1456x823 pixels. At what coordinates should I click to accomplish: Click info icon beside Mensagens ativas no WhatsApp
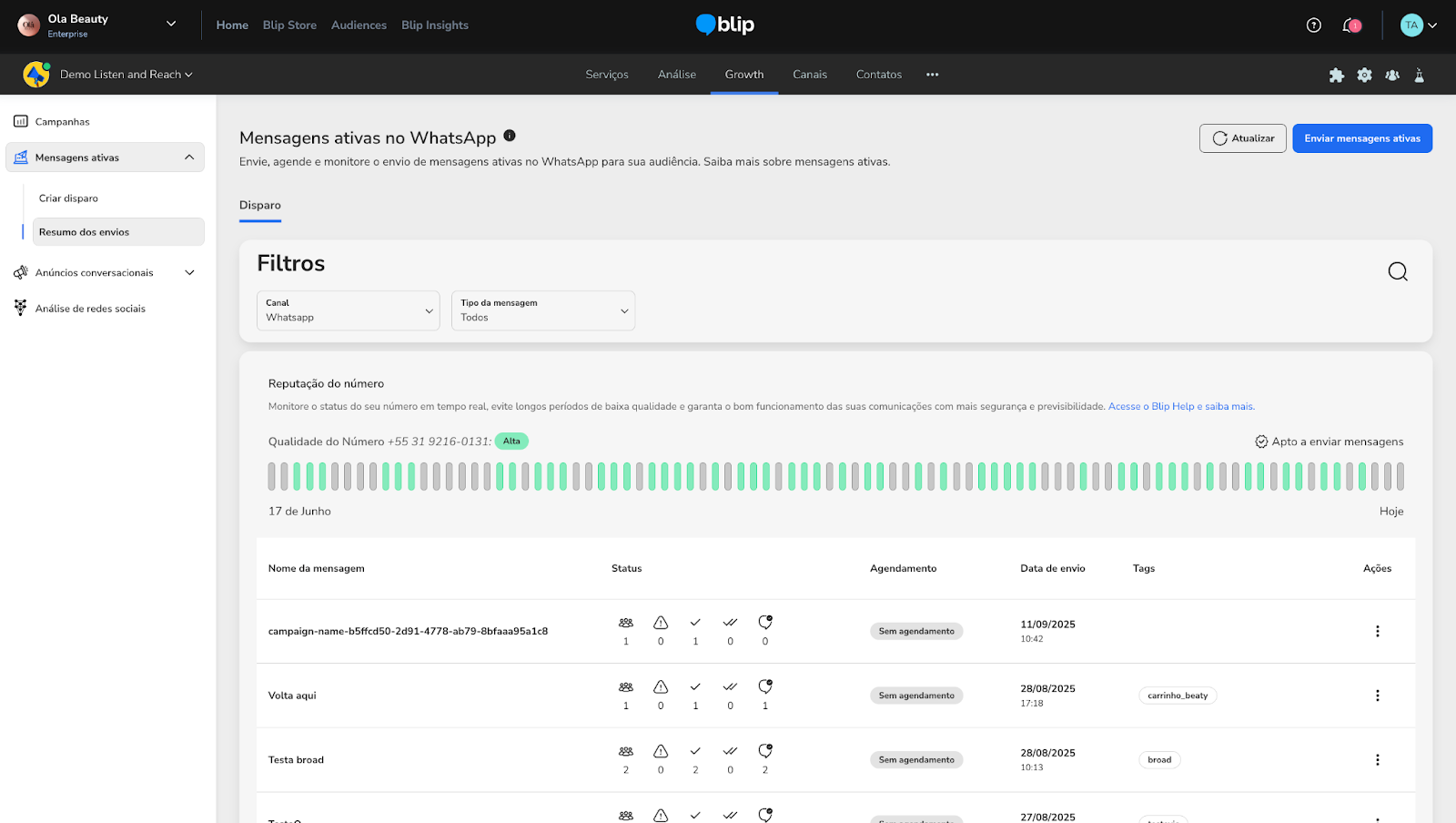510,136
